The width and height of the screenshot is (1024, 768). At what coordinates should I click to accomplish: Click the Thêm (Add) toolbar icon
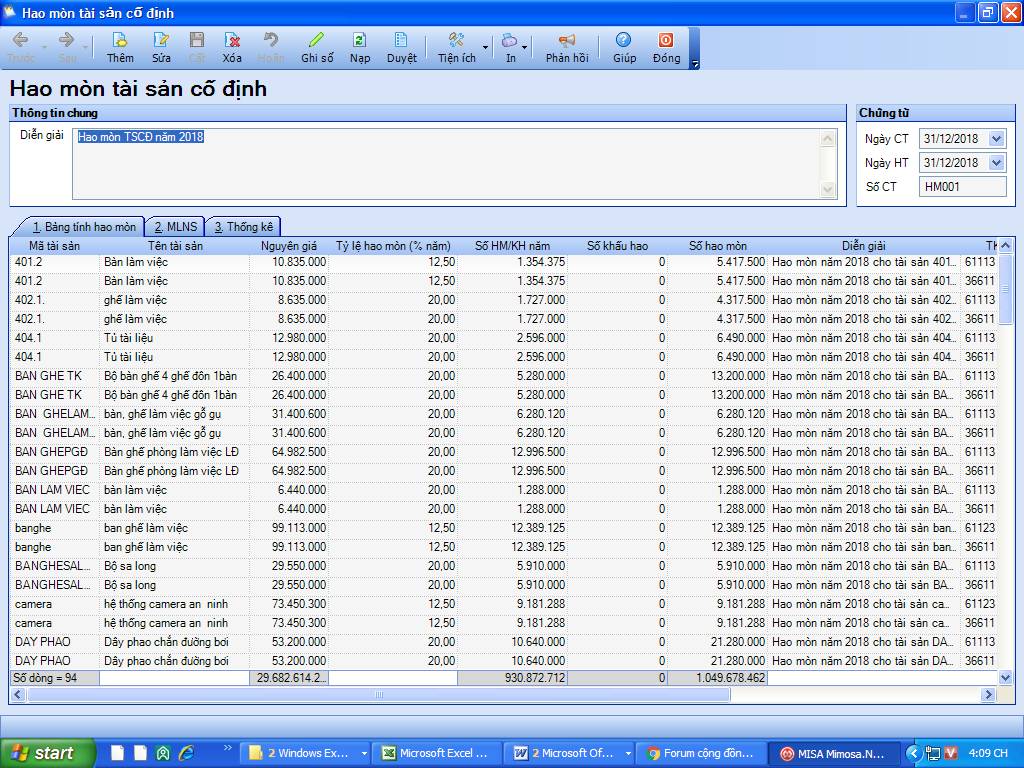120,47
